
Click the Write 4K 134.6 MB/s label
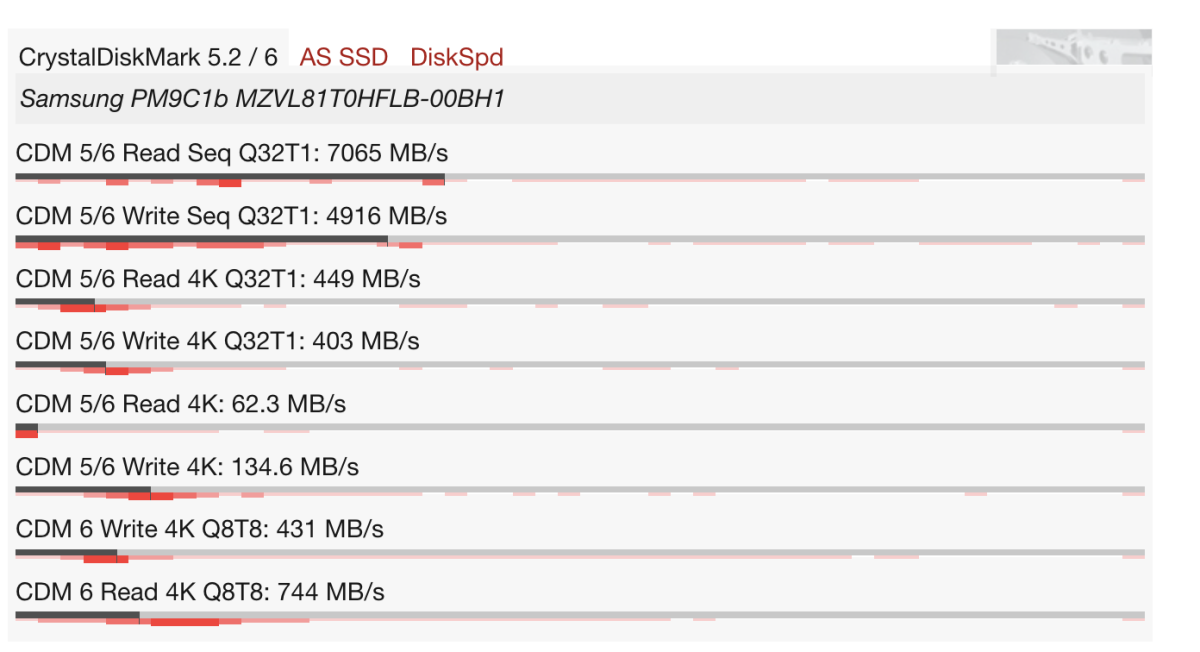[187, 466]
